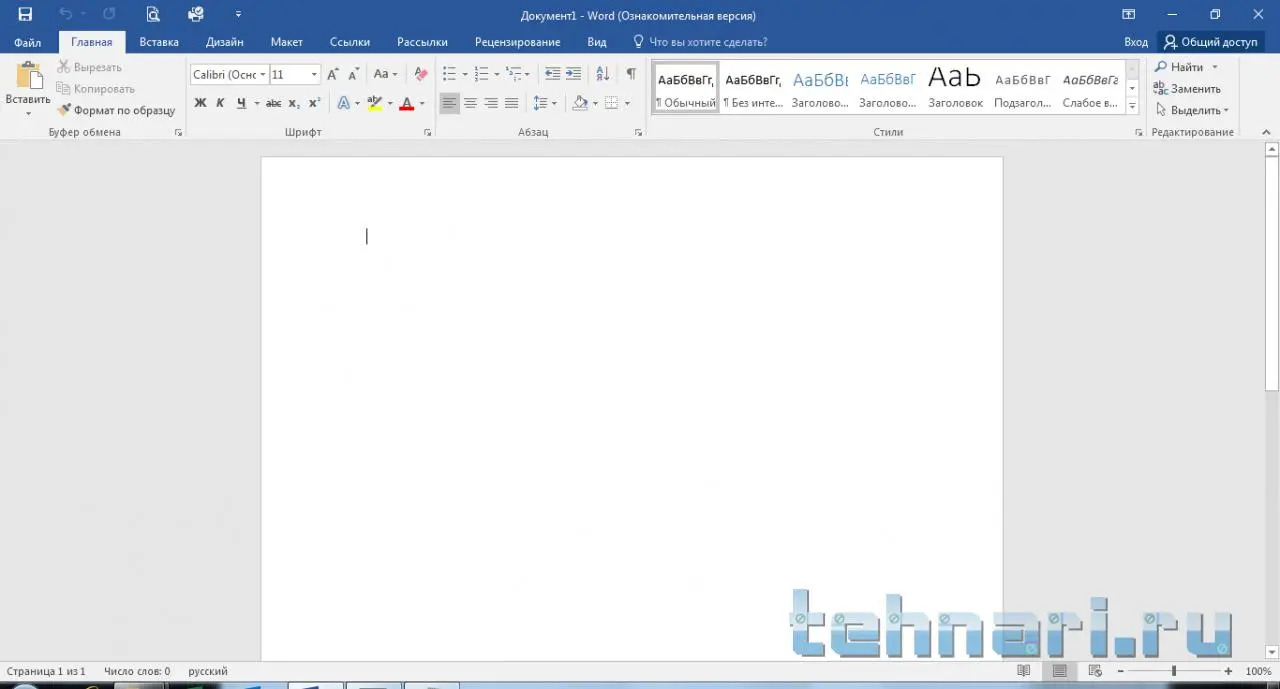Save the document from quick access toolbar
Viewport: 1280px width, 689px height.
click(25, 14)
